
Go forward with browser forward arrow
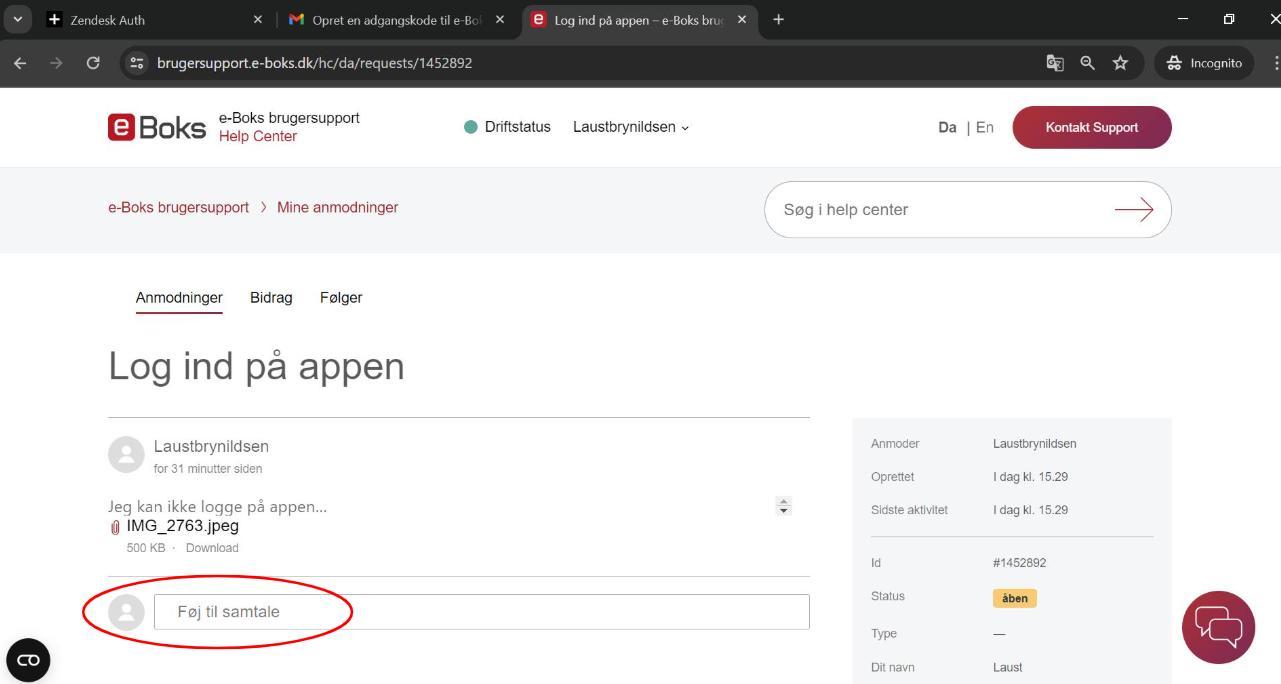tap(56, 63)
